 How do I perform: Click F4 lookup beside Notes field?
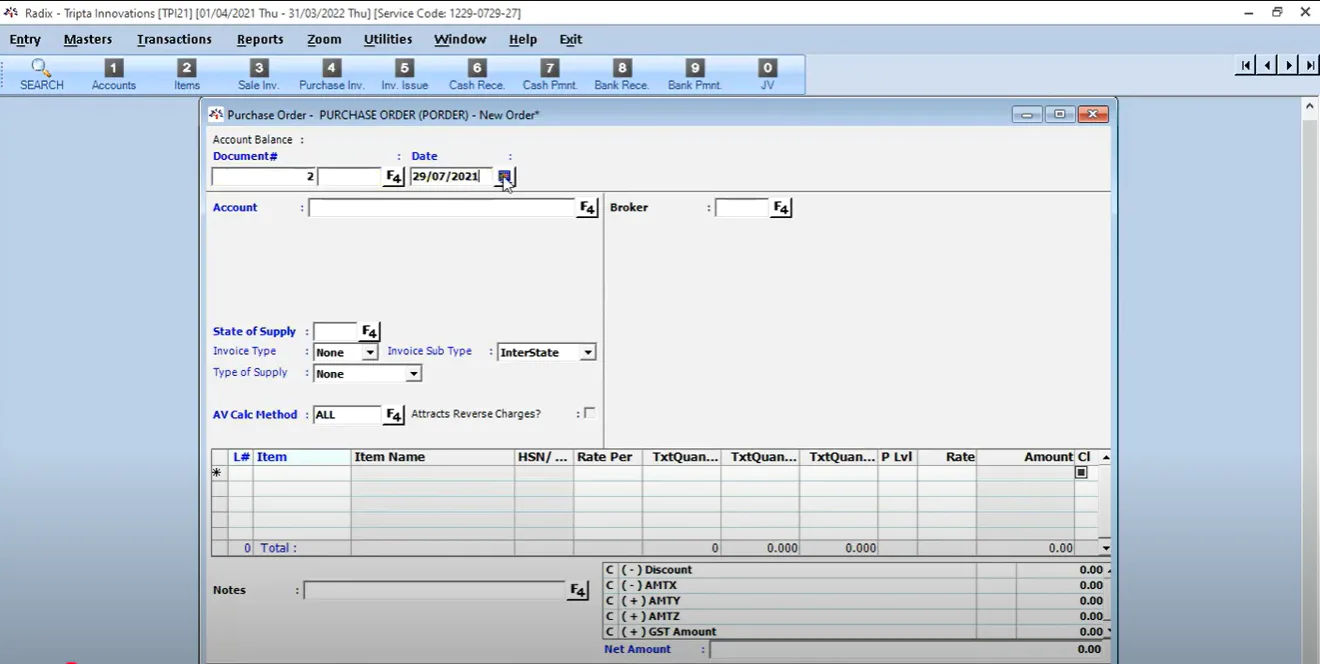[578, 591]
